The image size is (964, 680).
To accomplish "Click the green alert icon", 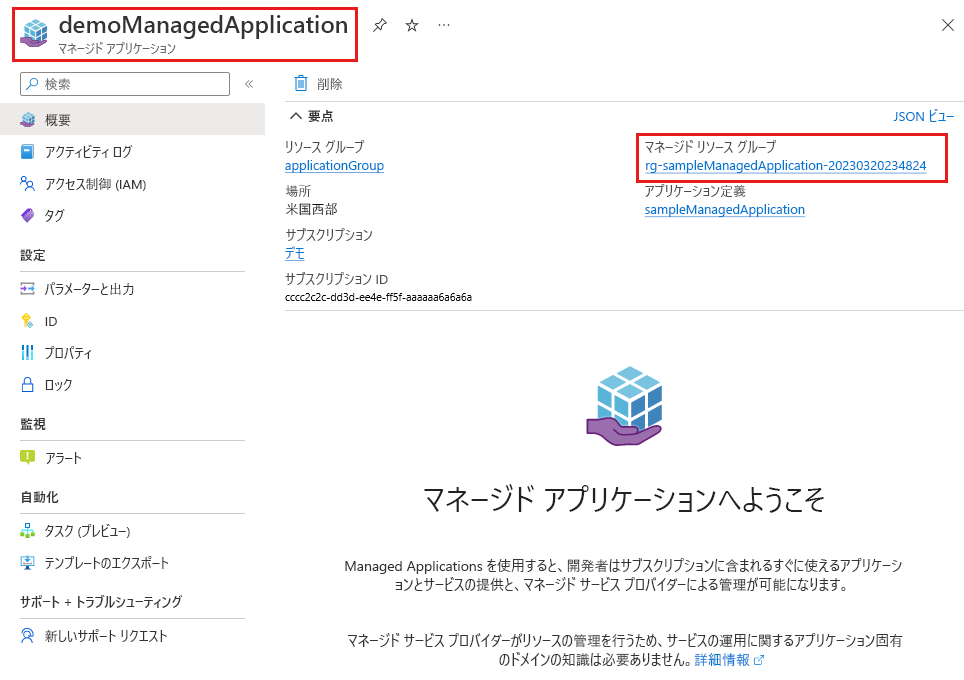I will tap(28, 457).
